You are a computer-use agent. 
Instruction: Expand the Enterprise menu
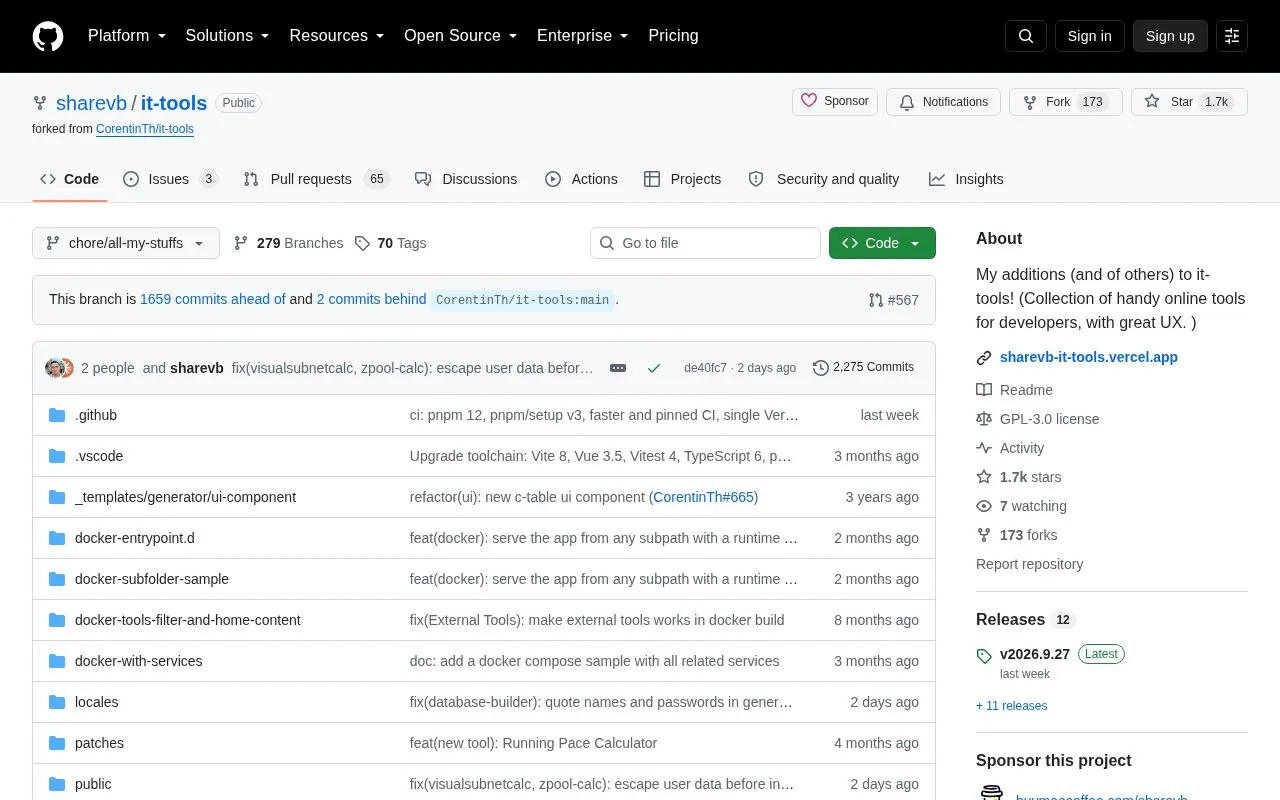[583, 36]
